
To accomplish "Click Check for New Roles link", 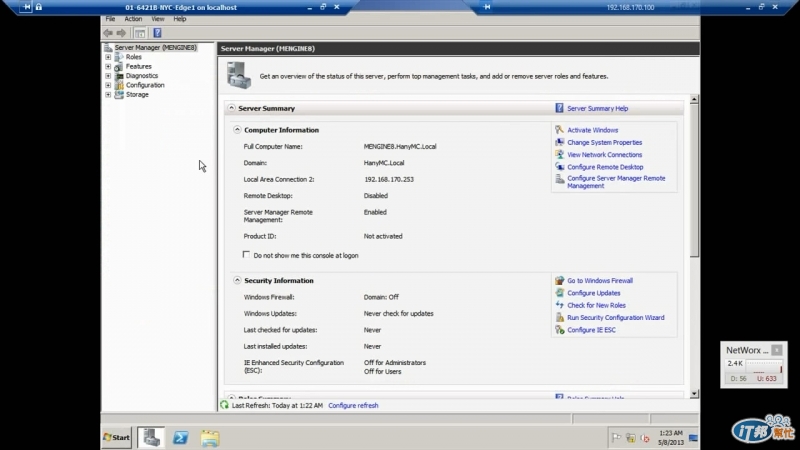I will (596, 305).
